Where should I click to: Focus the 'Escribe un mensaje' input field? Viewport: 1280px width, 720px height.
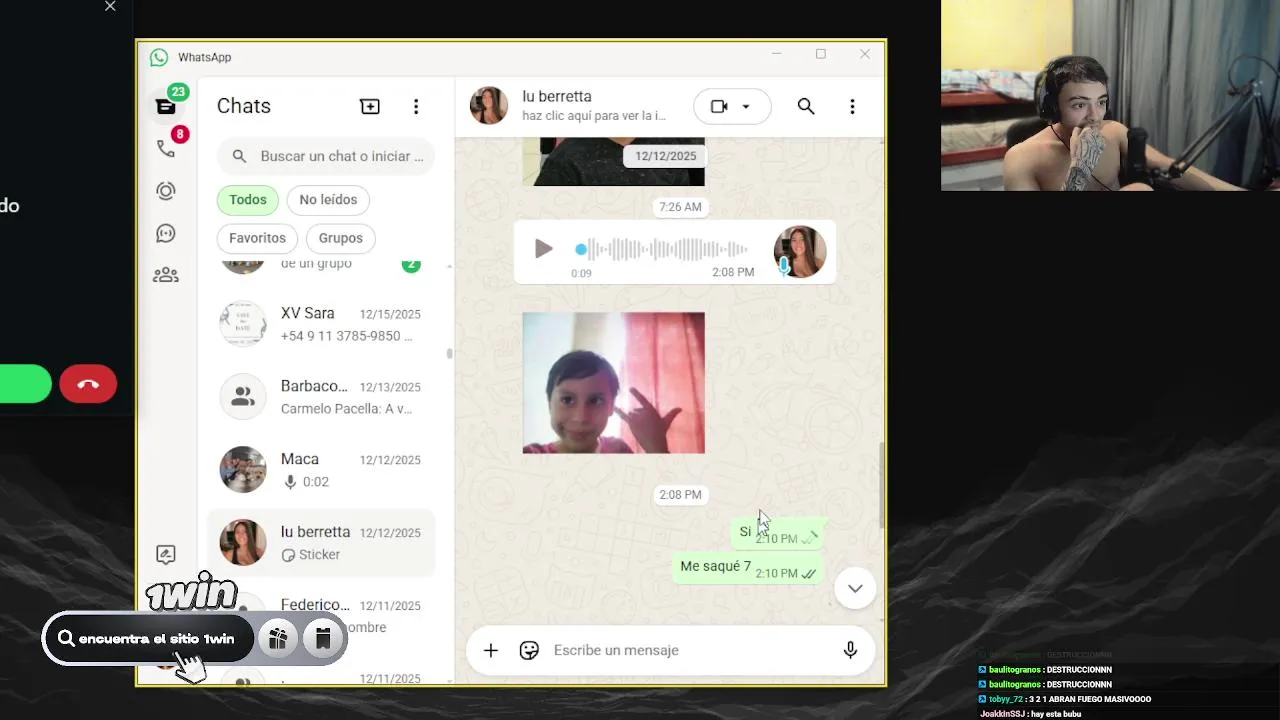tap(690, 650)
